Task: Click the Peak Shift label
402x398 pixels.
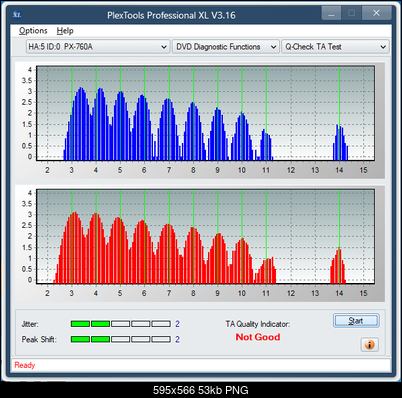Action: (39, 339)
